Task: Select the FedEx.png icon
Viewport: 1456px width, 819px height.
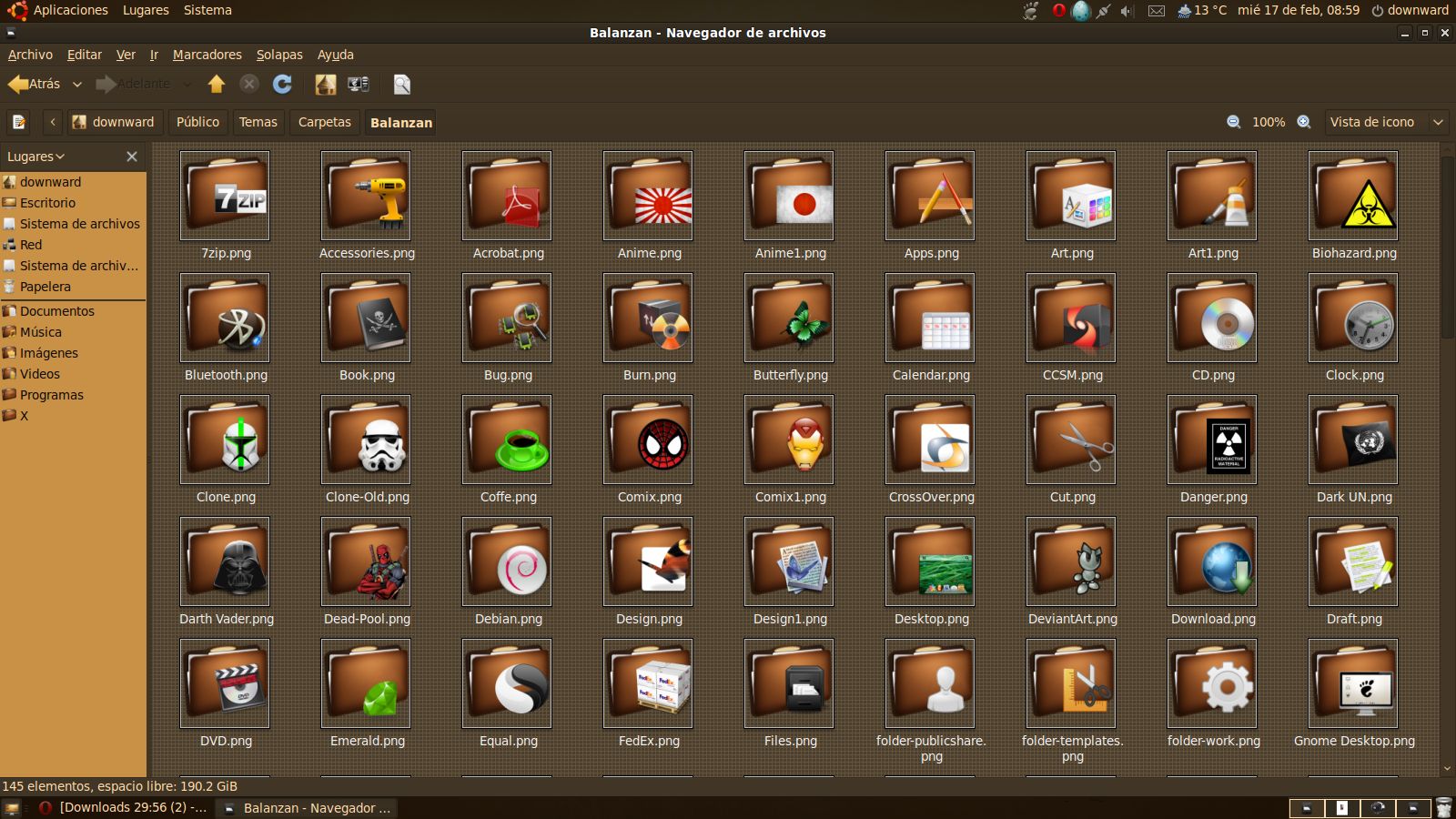Action: click(648, 683)
